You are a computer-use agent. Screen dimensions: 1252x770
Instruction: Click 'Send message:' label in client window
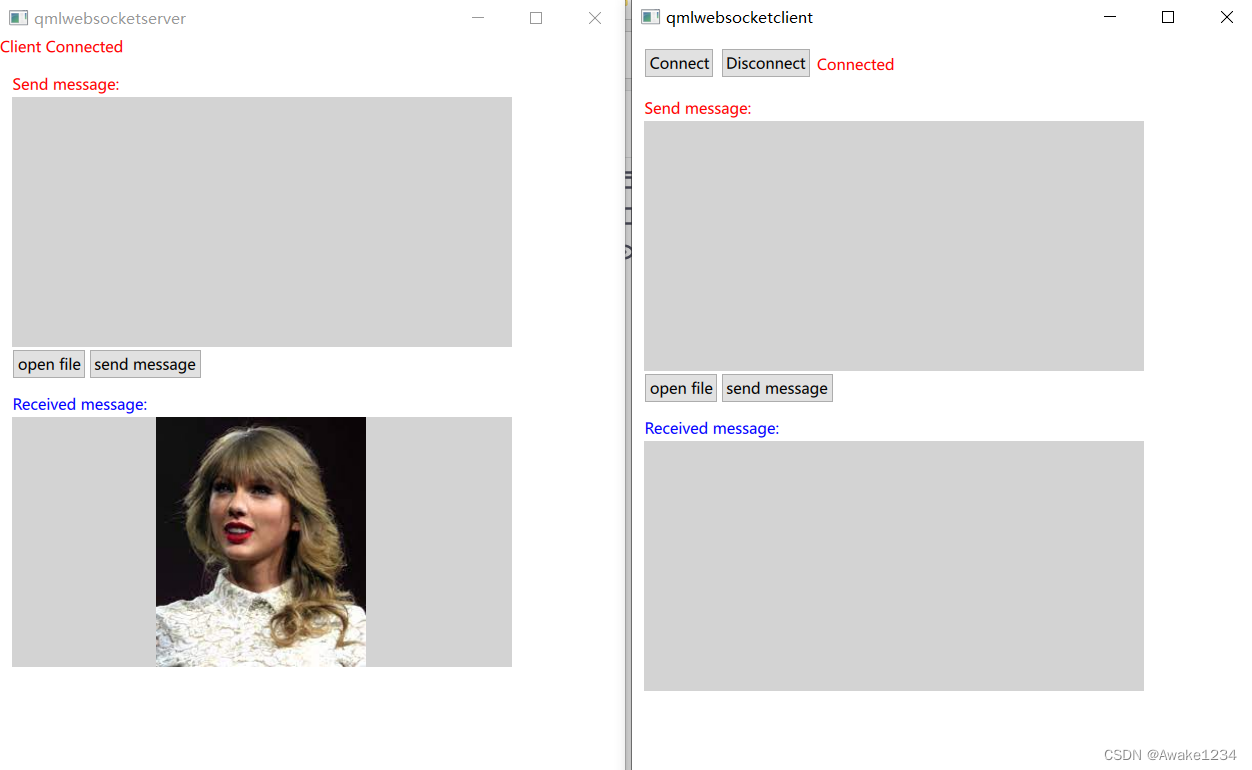698,108
